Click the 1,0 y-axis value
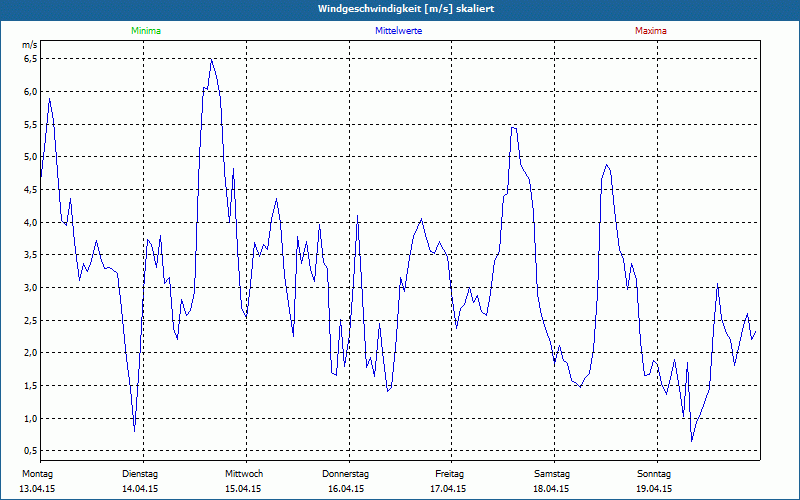 pyautogui.click(x=31, y=418)
